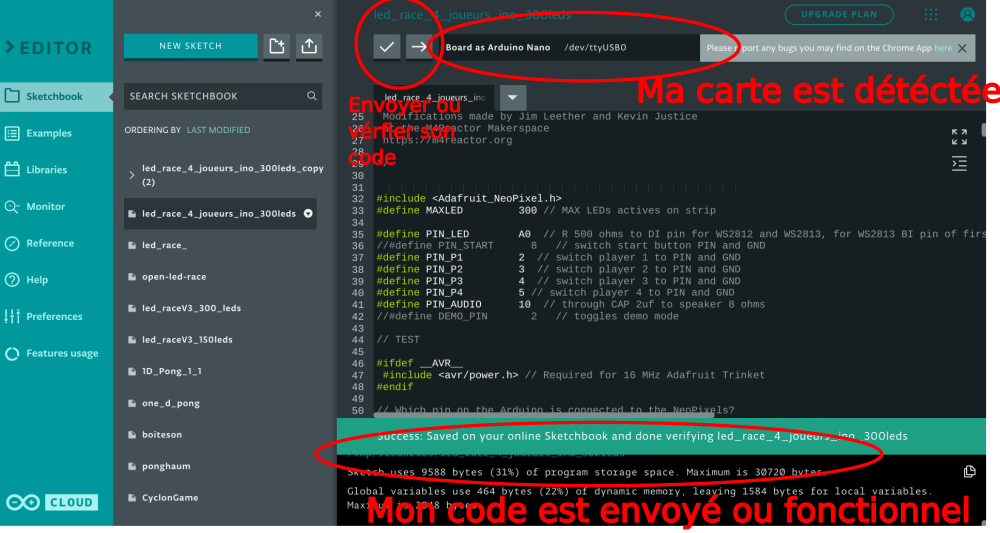Click the import sketch upload icon

(x=309, y=46)
